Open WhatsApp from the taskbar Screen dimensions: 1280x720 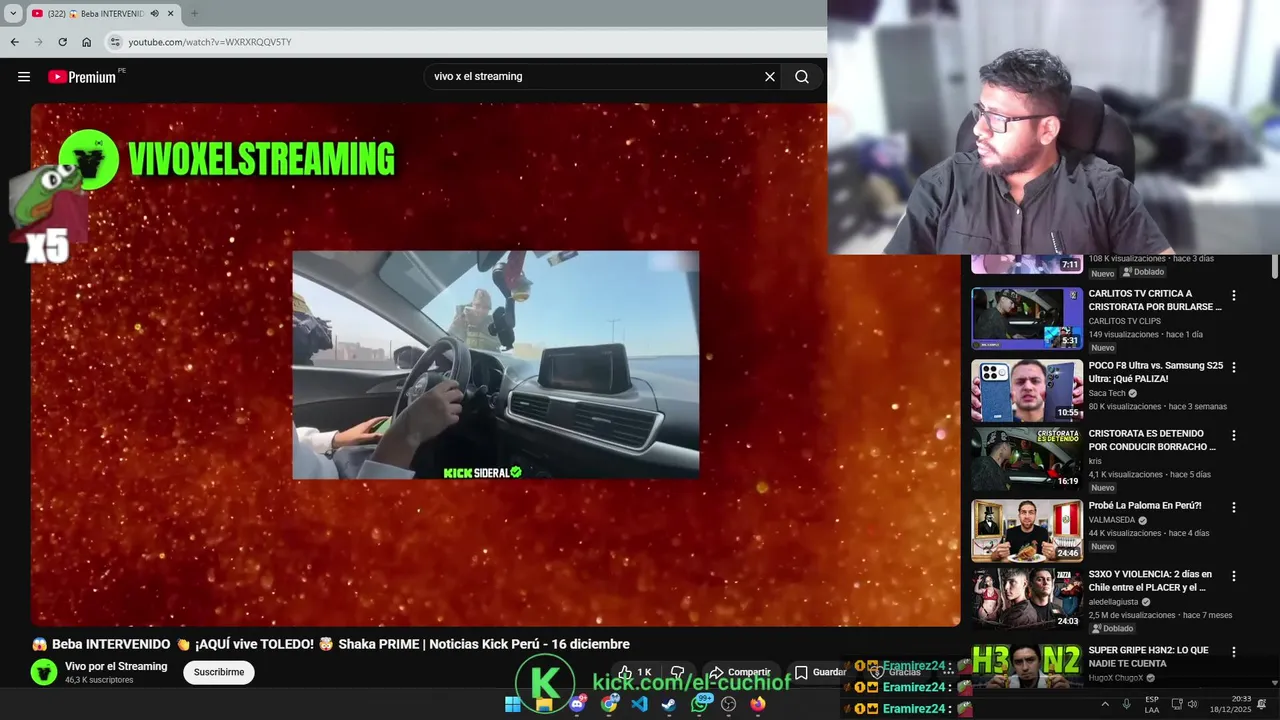700,704
